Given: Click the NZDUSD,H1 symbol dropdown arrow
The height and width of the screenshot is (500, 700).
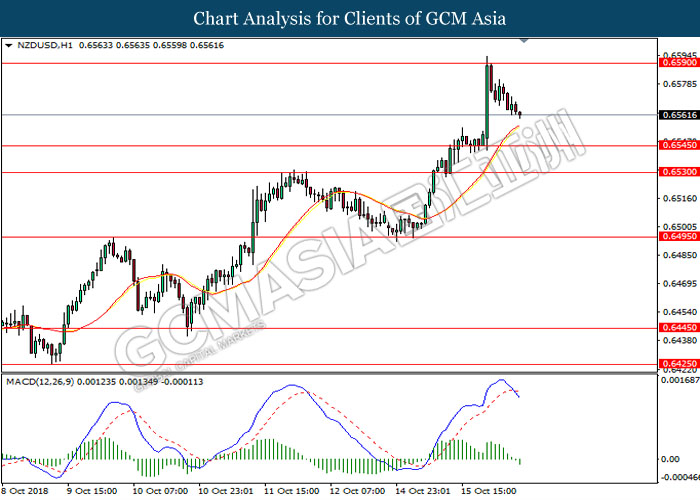Looking at the screenshot, I should [8, 46].
